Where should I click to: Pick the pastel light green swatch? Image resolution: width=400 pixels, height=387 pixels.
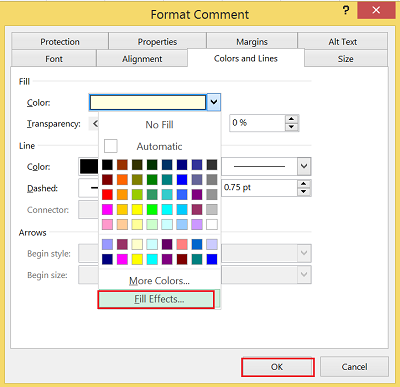click(152, 224)
